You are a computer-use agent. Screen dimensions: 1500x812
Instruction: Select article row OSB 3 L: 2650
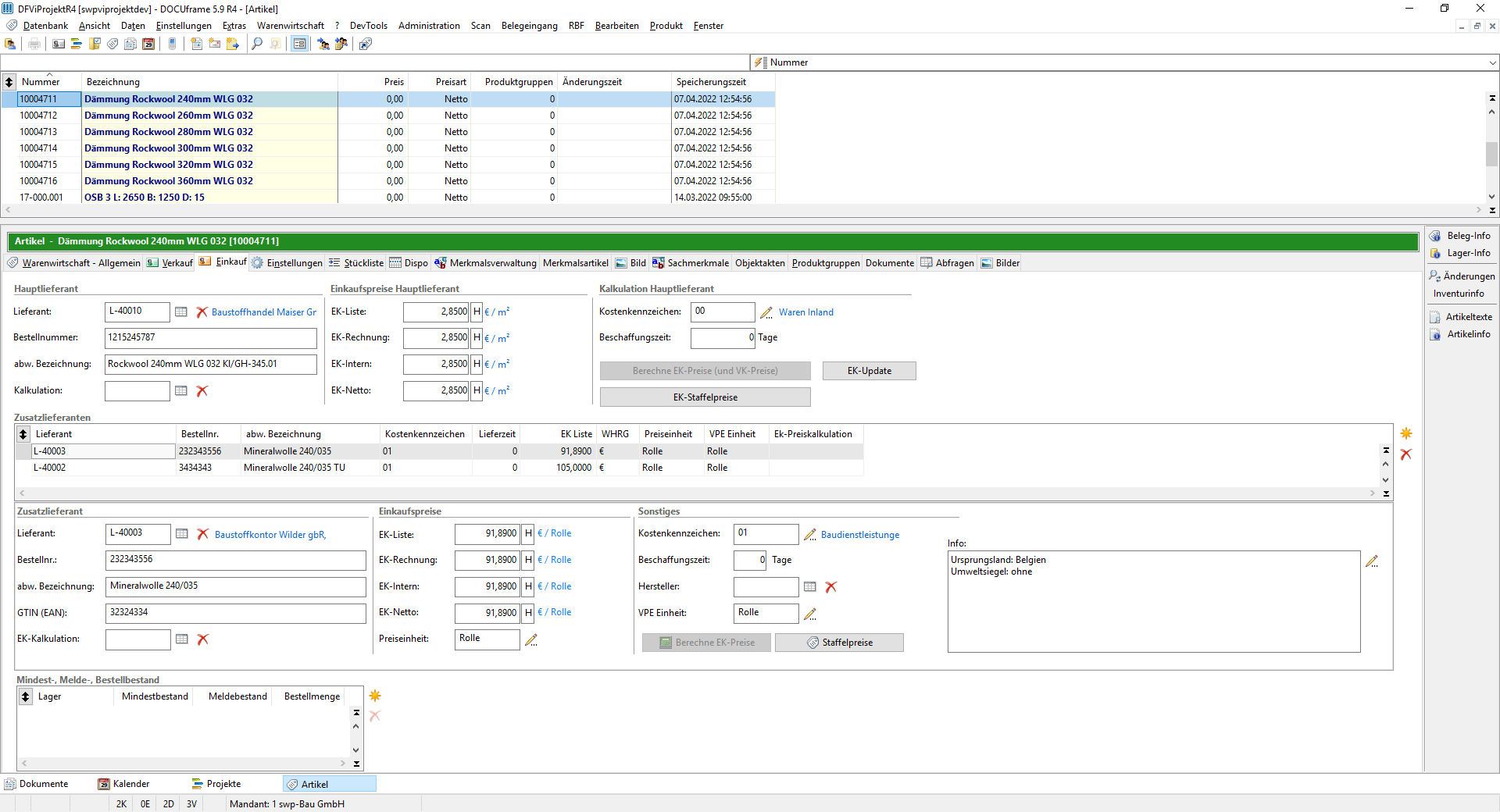pyautogui.click(x=388, y=198)
